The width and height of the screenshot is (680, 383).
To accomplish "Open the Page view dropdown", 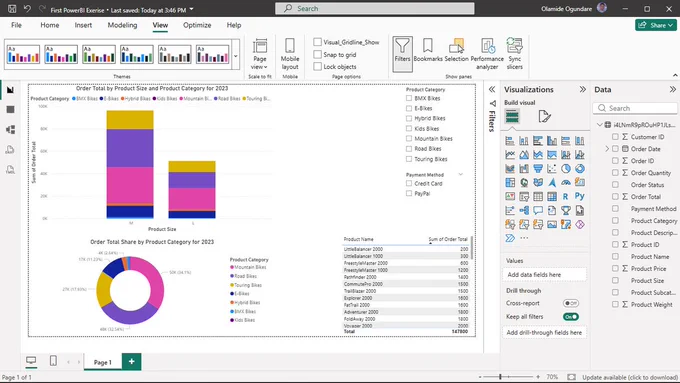I will tap(260, 54).
